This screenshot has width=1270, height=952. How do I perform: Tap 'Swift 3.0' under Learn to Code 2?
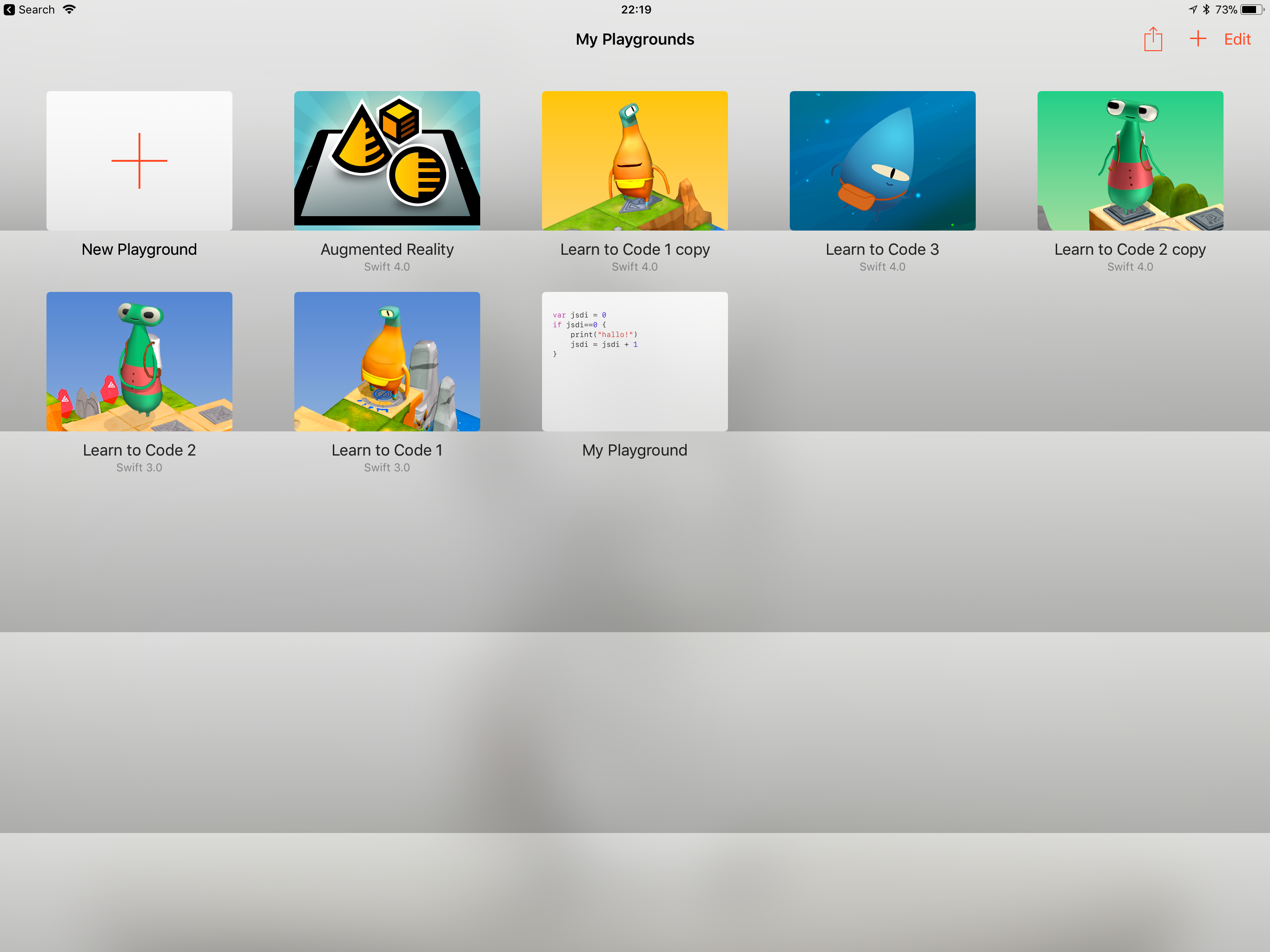139,468
